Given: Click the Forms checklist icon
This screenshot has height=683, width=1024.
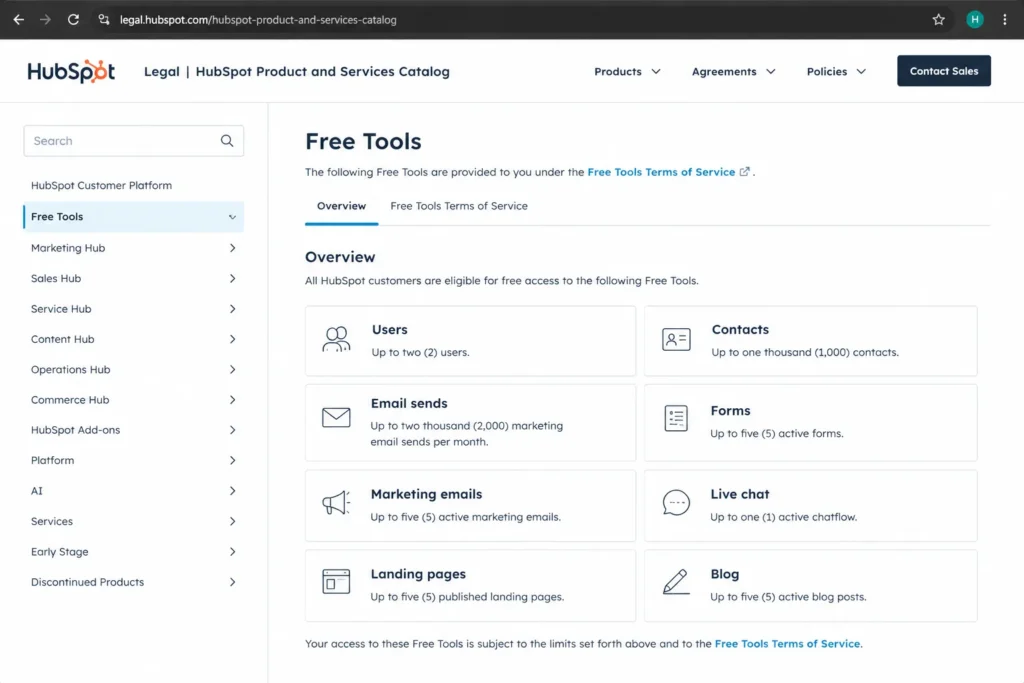Looking at the screenshot, I should [676, 418].
